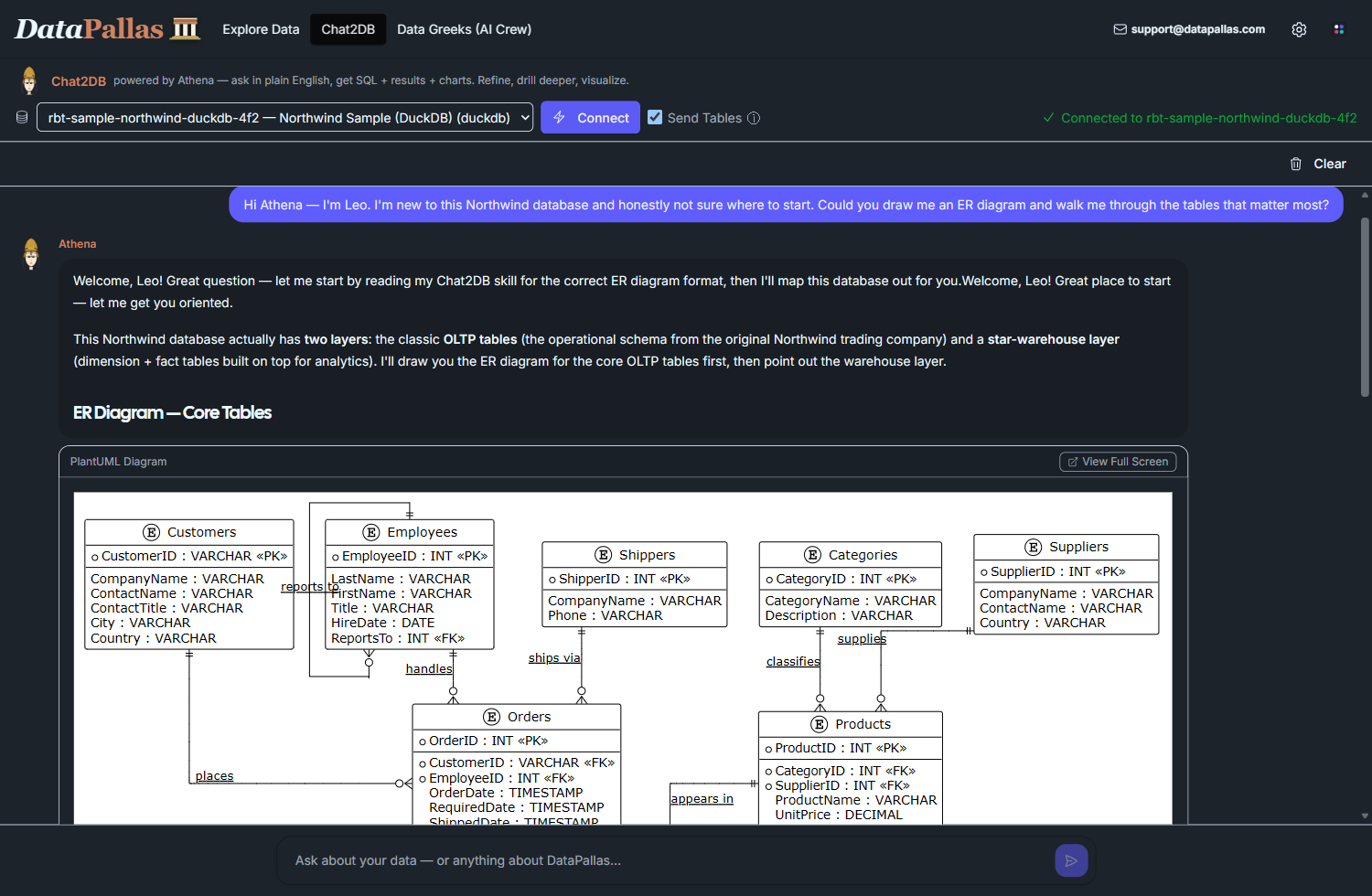Click the support@datapallas.com email link

pos(1189,29)
